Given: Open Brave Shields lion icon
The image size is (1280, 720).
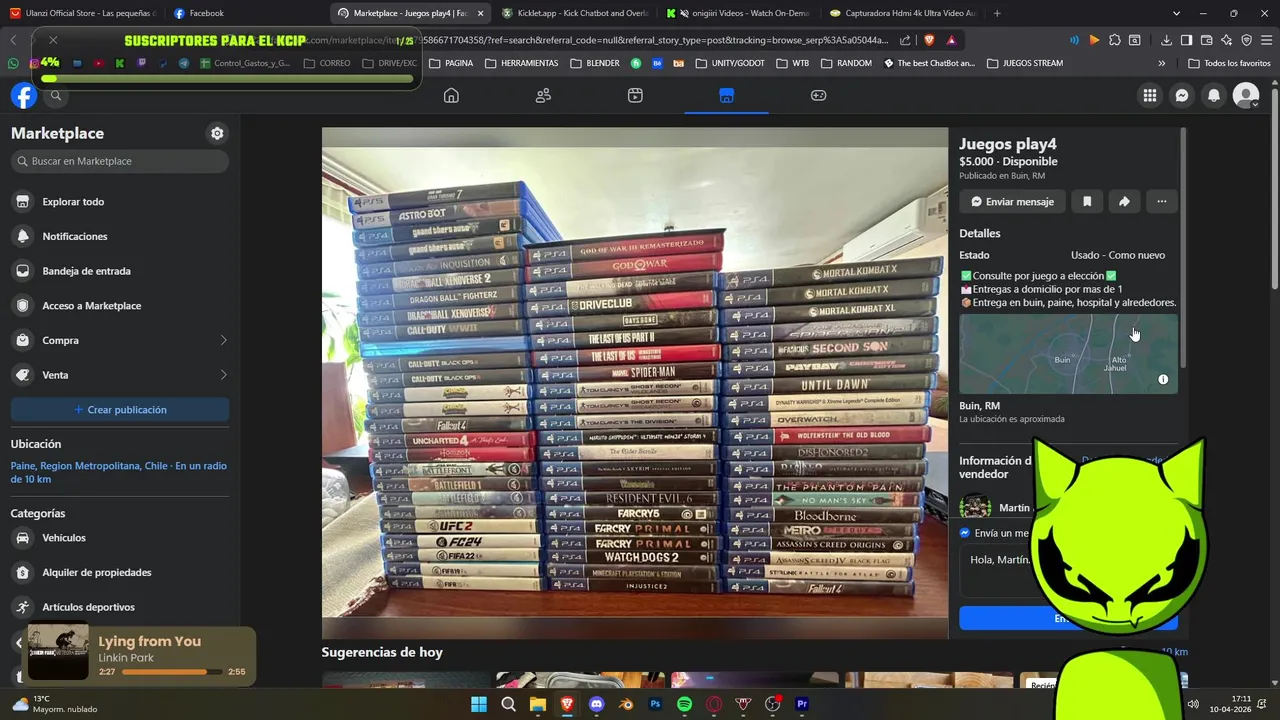Looking at the screenshot, I should tap(929, 40).
